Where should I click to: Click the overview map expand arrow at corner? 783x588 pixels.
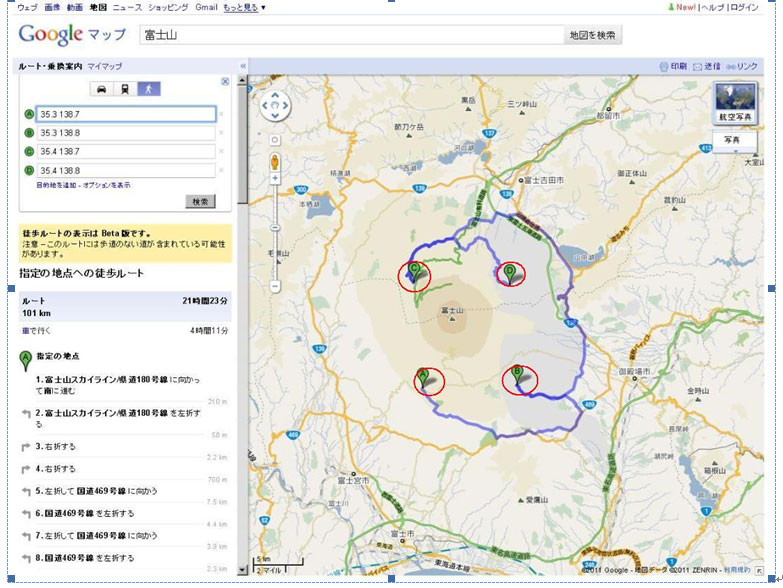coord(759,570)
